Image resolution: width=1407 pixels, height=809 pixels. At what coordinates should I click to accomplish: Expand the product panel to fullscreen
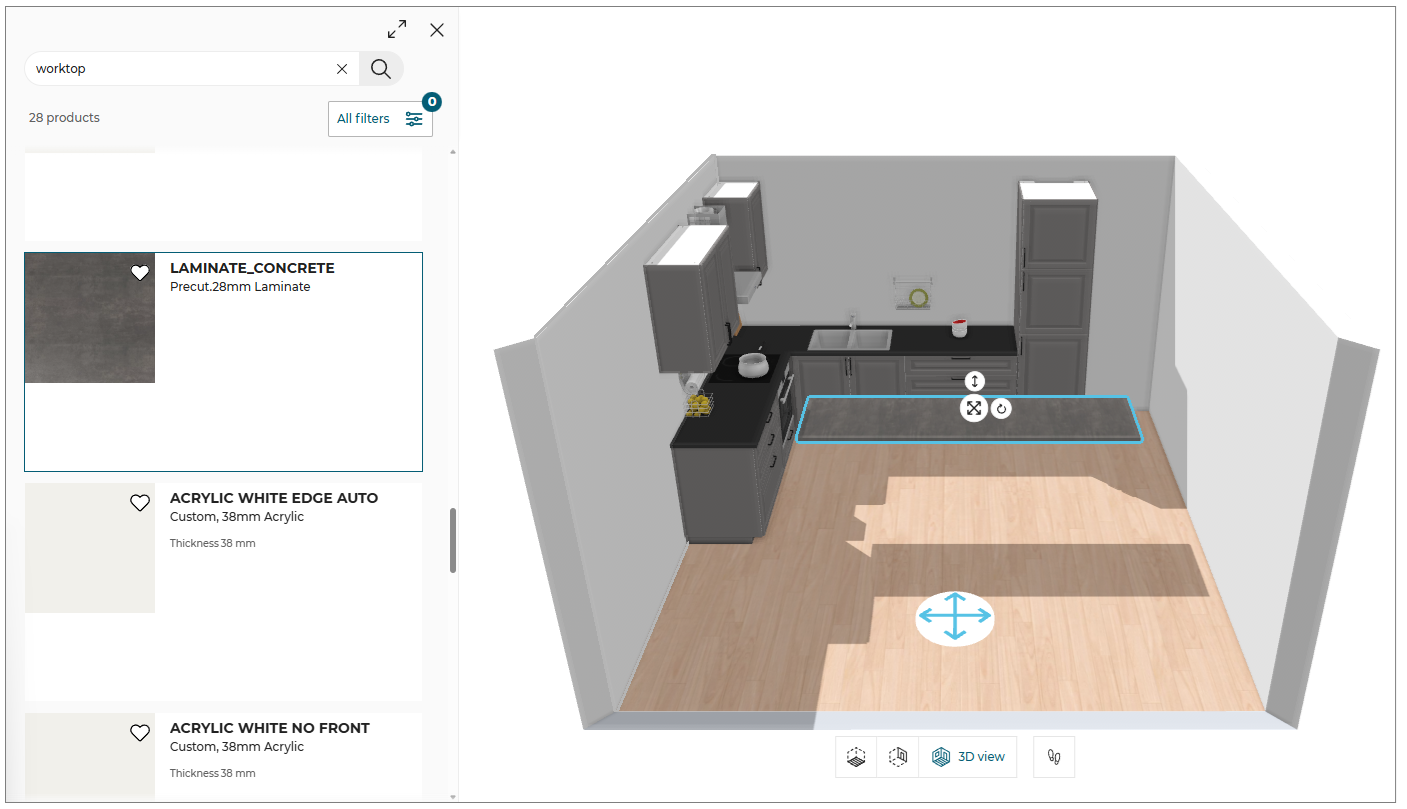pos(398,30)
